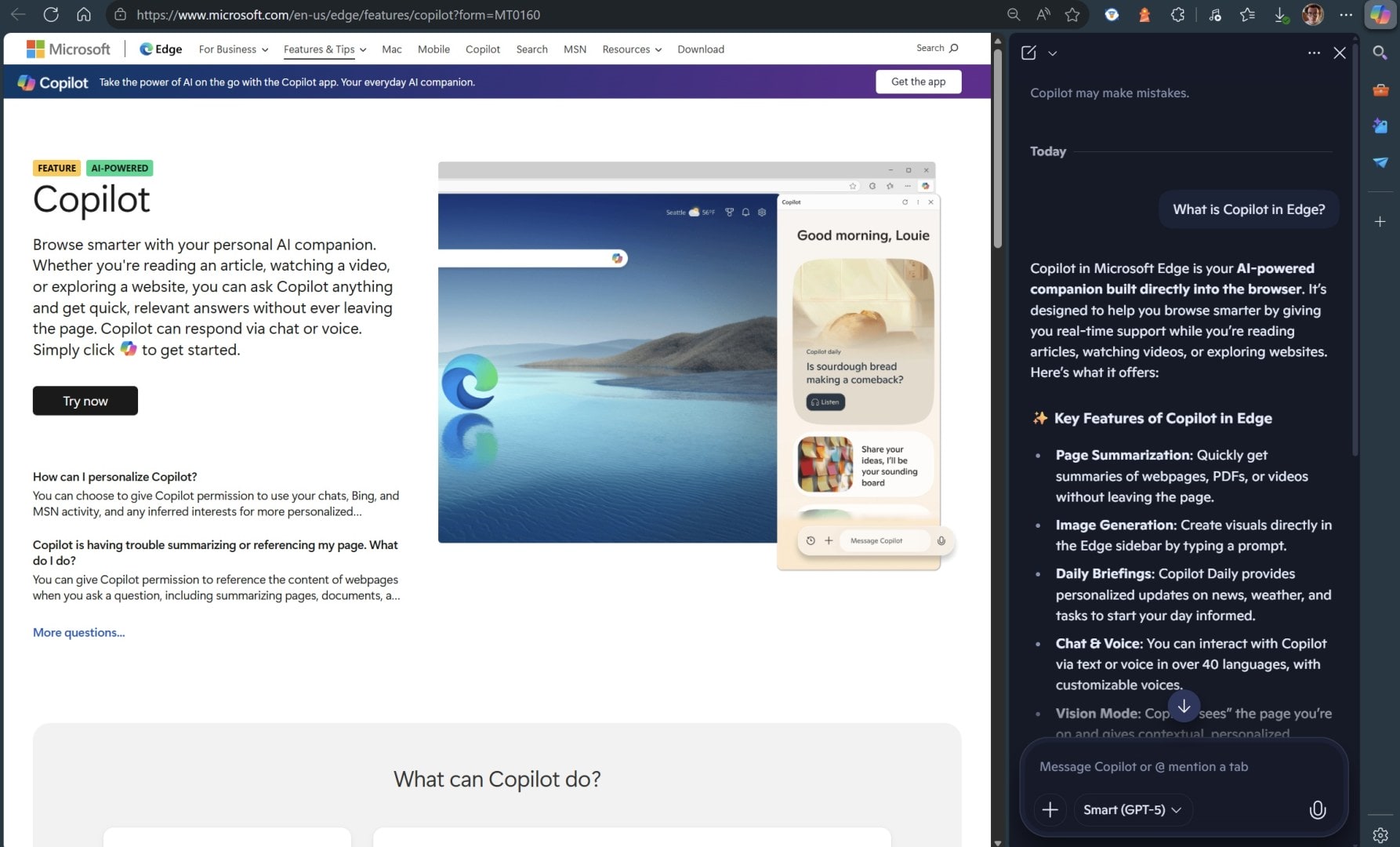Add this page to favorites
The width and height of the screenshot is (1400, 847).
pos(1072,14)
